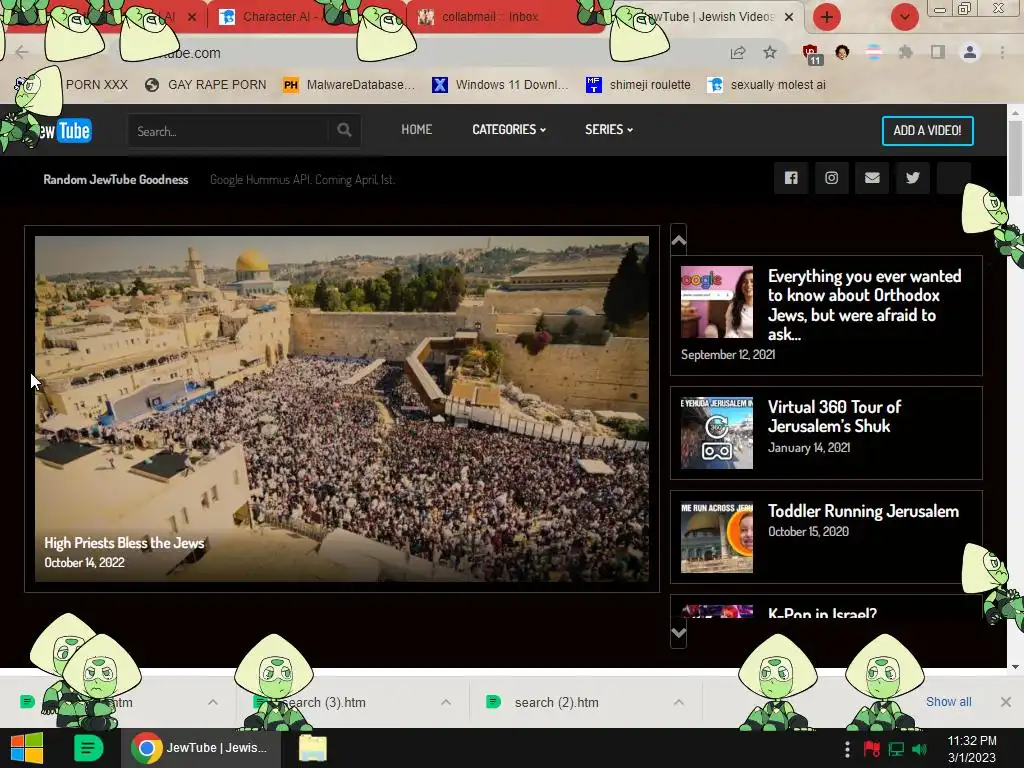Open 'Everything you ever wanted to know' video title
1024x768 pixels.
pos(864,305)
